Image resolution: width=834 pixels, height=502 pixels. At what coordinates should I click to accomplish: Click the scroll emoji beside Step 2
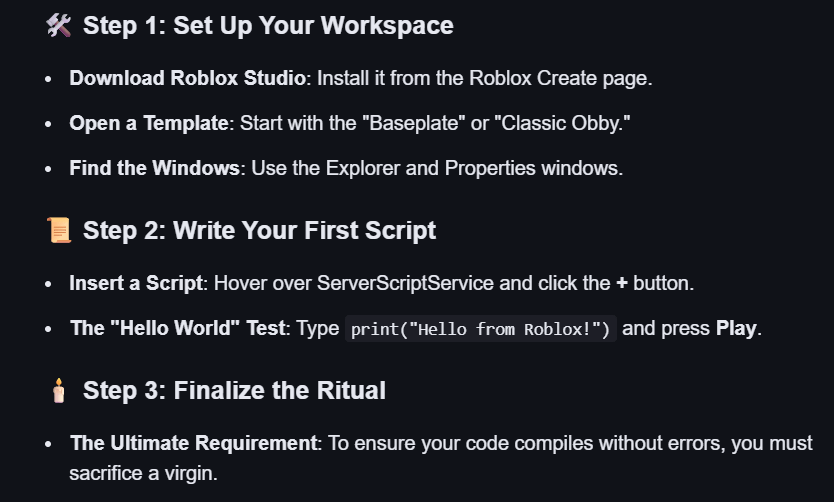[x=58, y=231]
